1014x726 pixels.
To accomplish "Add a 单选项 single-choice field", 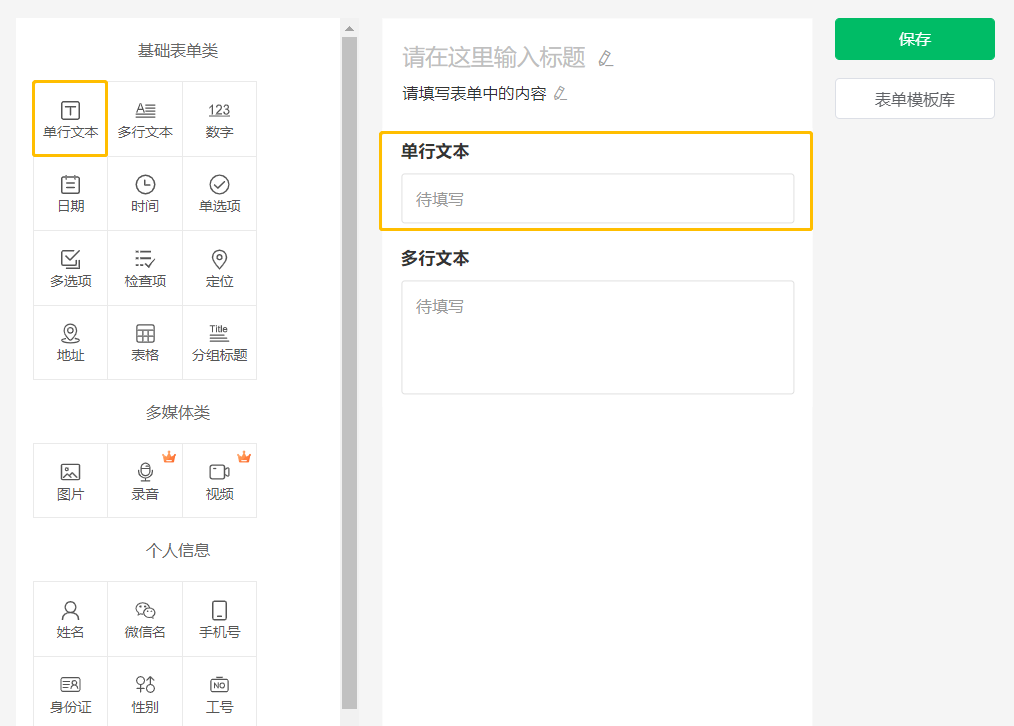I will 219,193.
